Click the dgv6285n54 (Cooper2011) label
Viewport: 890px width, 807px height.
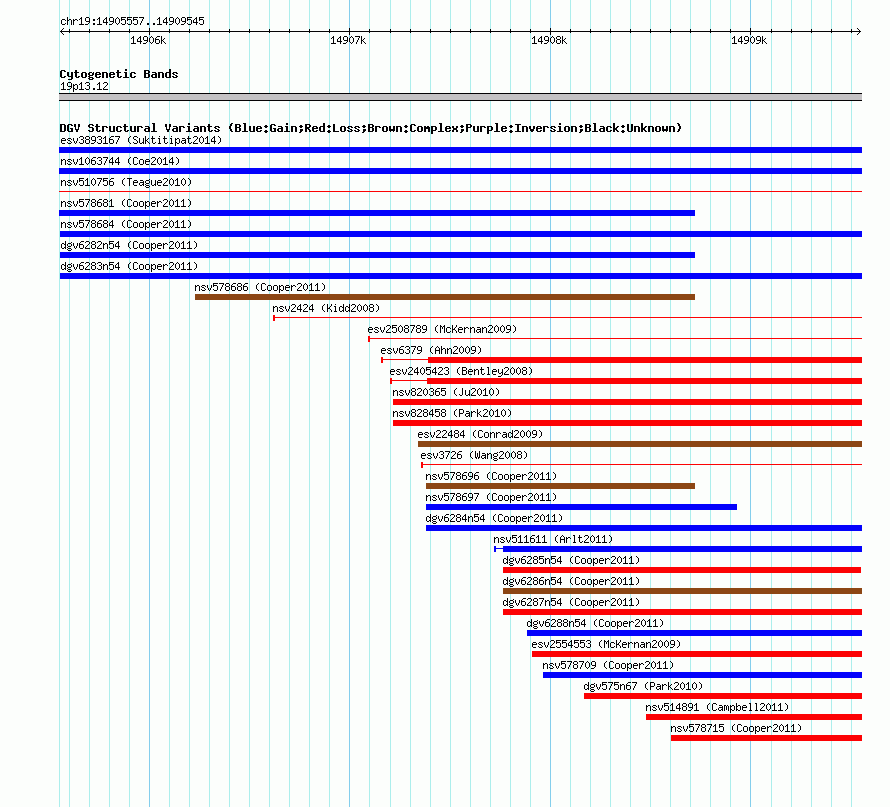(x=571, y=560)
